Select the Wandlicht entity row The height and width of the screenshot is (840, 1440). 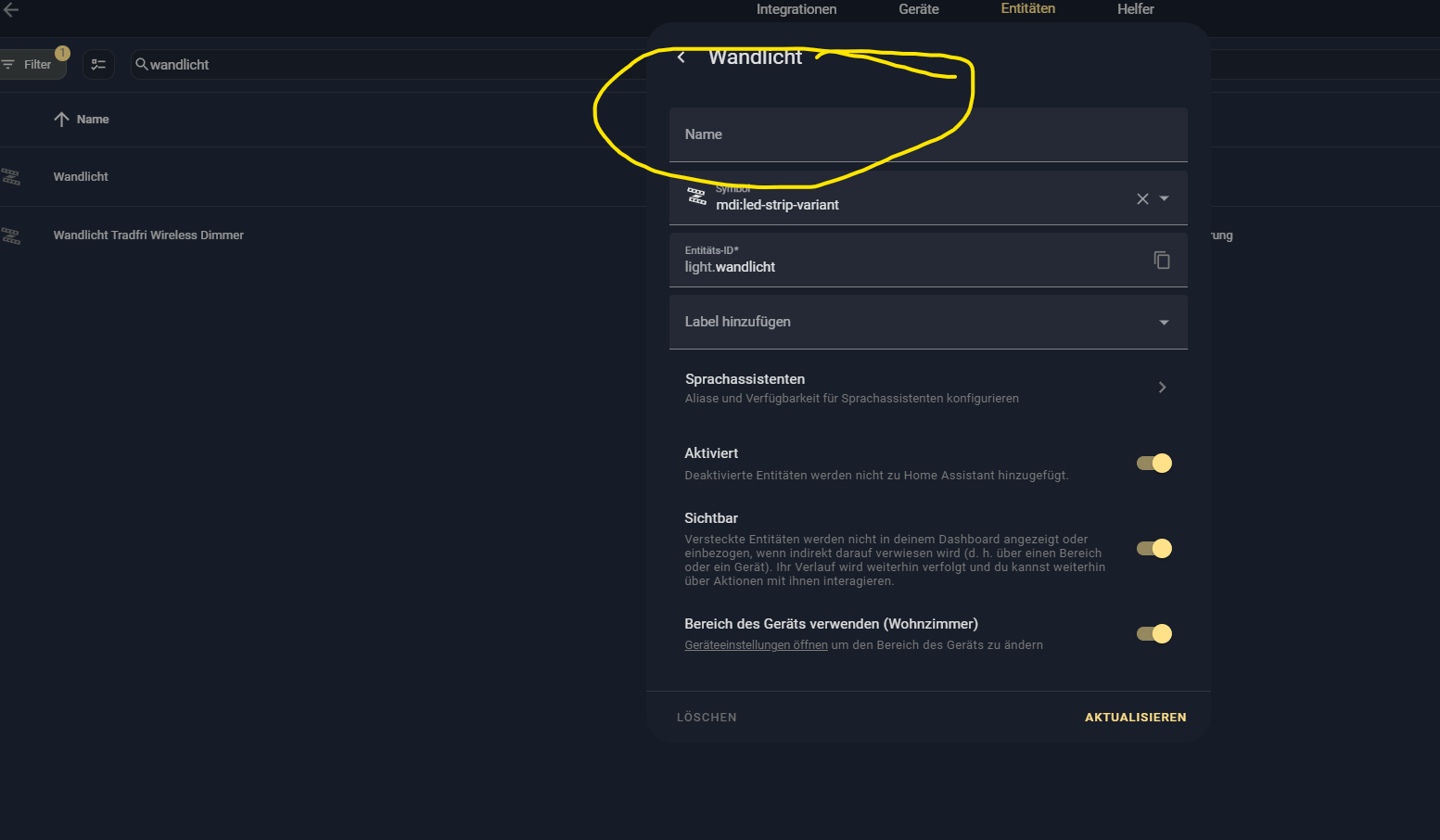tap(323, 177)
